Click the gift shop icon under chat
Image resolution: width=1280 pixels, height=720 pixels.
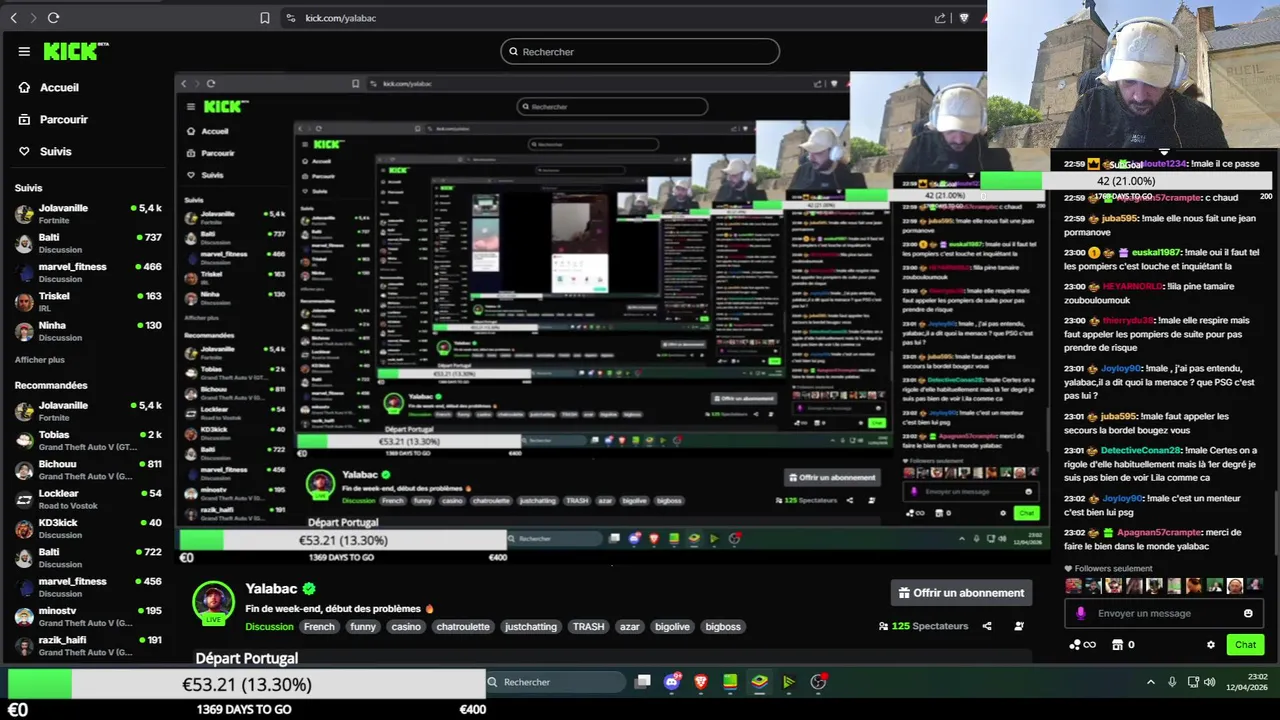(1118, 645)
